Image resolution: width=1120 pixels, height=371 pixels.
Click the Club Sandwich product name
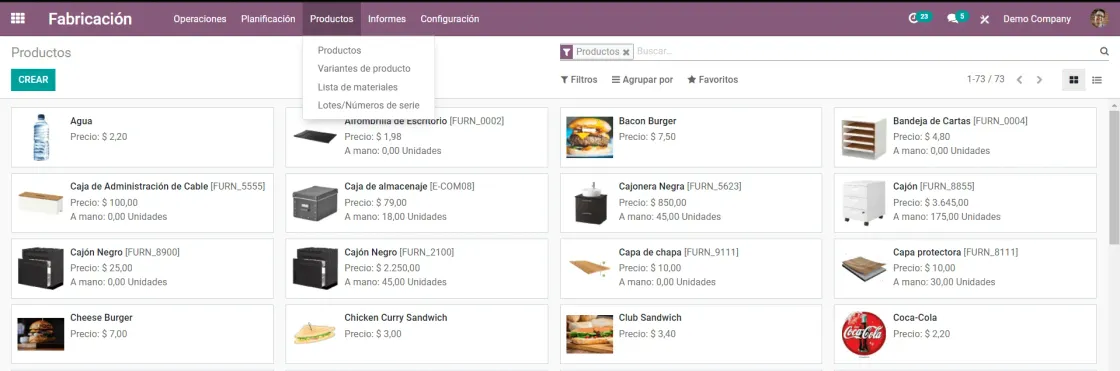pos(650,317)
